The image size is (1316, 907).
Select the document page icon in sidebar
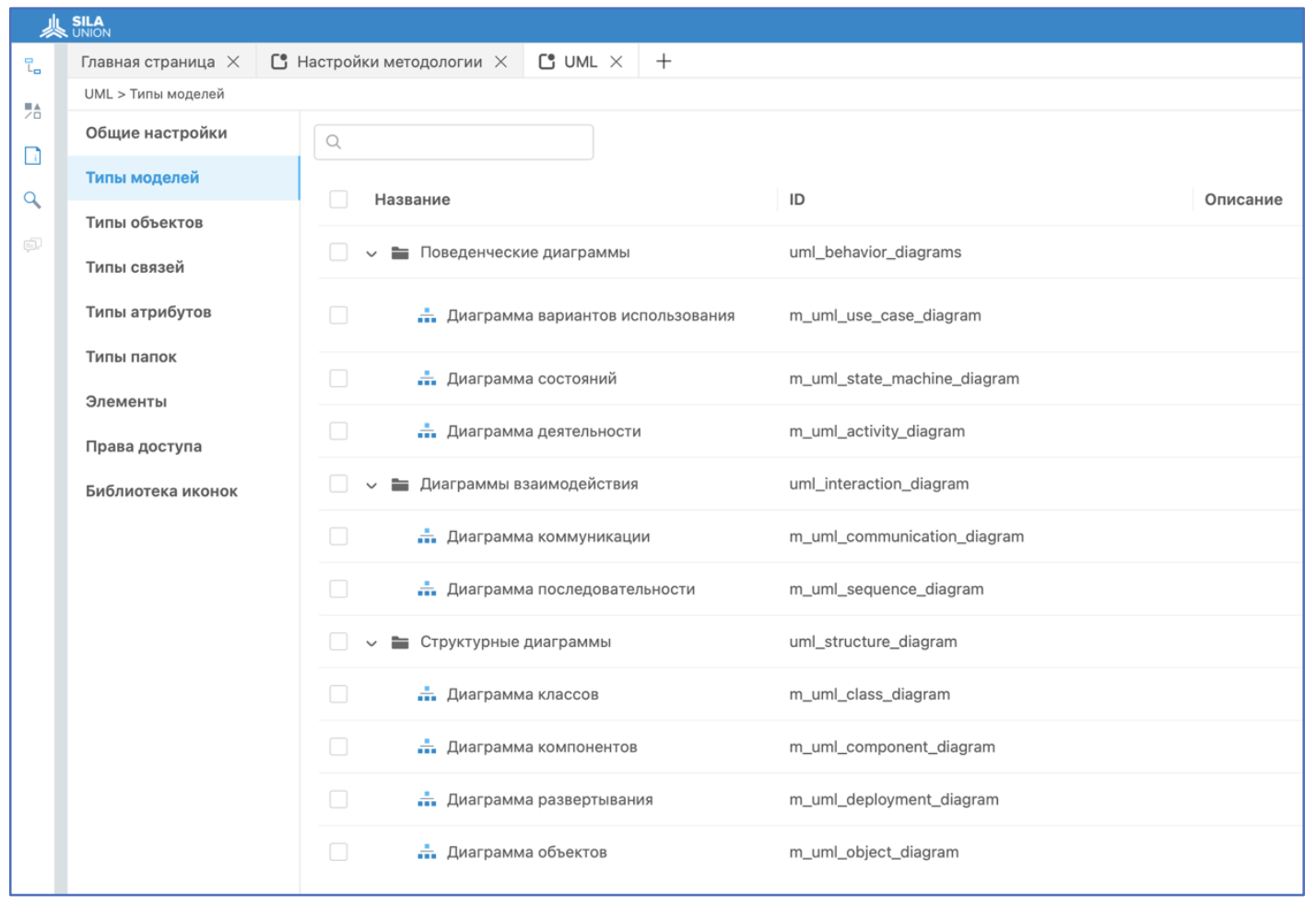point(33,156)
